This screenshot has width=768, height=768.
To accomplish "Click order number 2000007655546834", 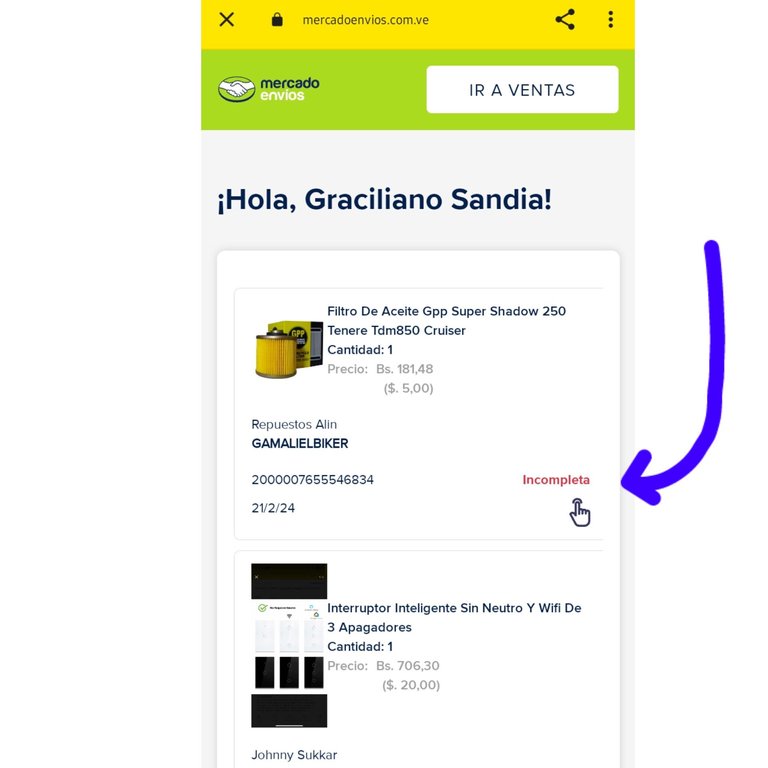I will [312, 480].
